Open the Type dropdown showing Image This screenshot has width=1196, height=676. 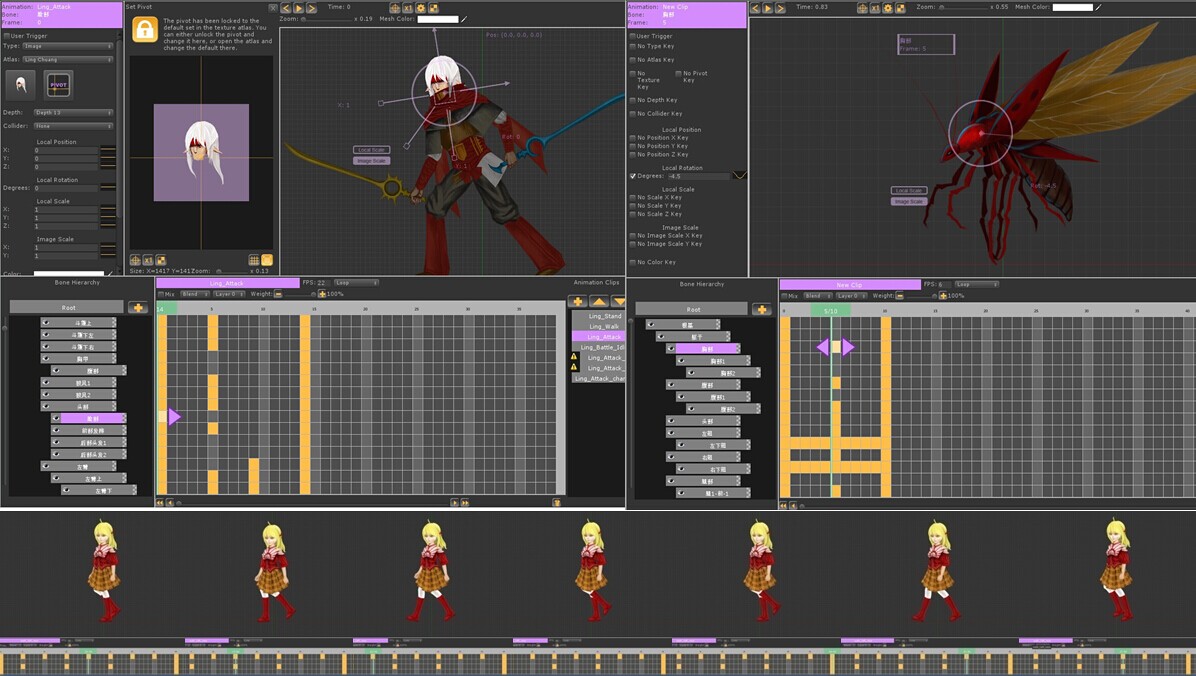(x=68, y=47)
